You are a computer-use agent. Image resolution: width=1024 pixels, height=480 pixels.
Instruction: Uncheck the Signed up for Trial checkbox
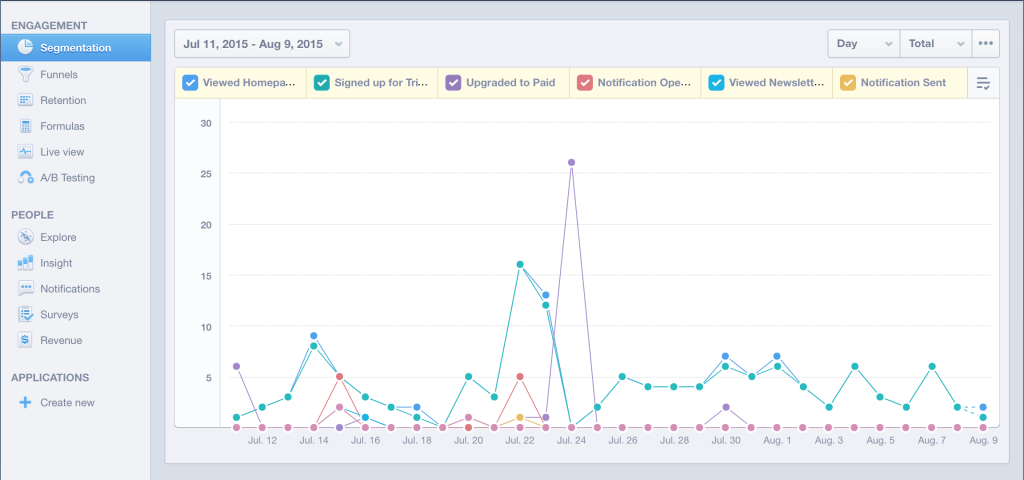pos(321,83)
